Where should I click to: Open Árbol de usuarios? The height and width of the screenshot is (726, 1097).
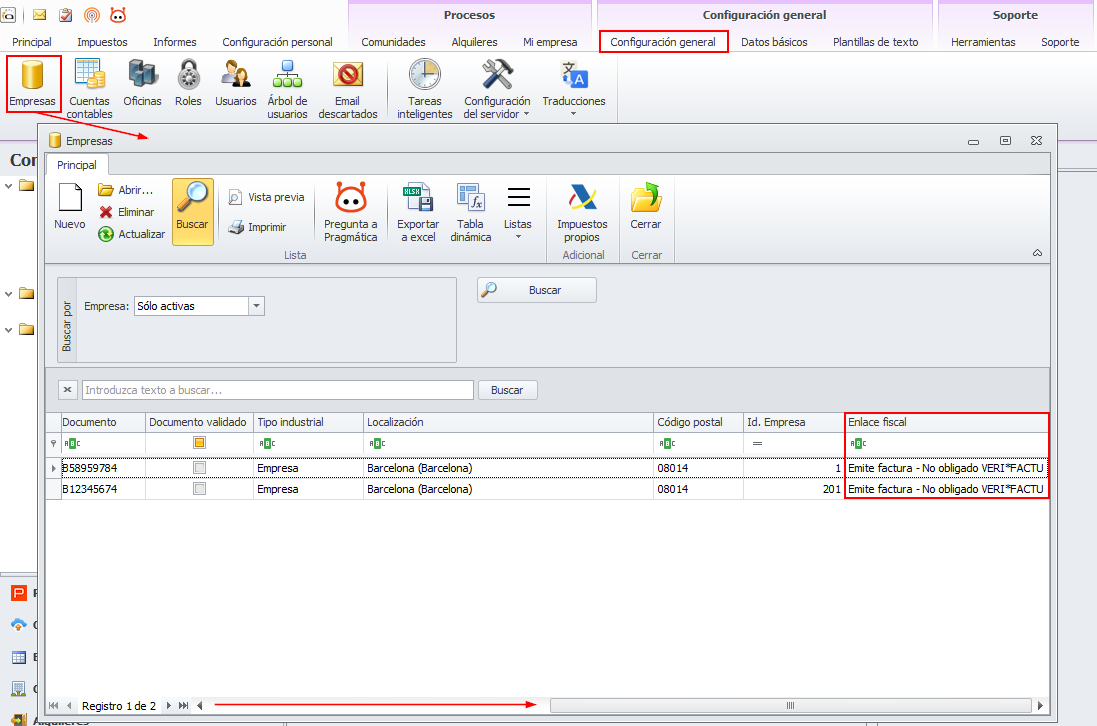pyautogui.click(x=288, y=89)
